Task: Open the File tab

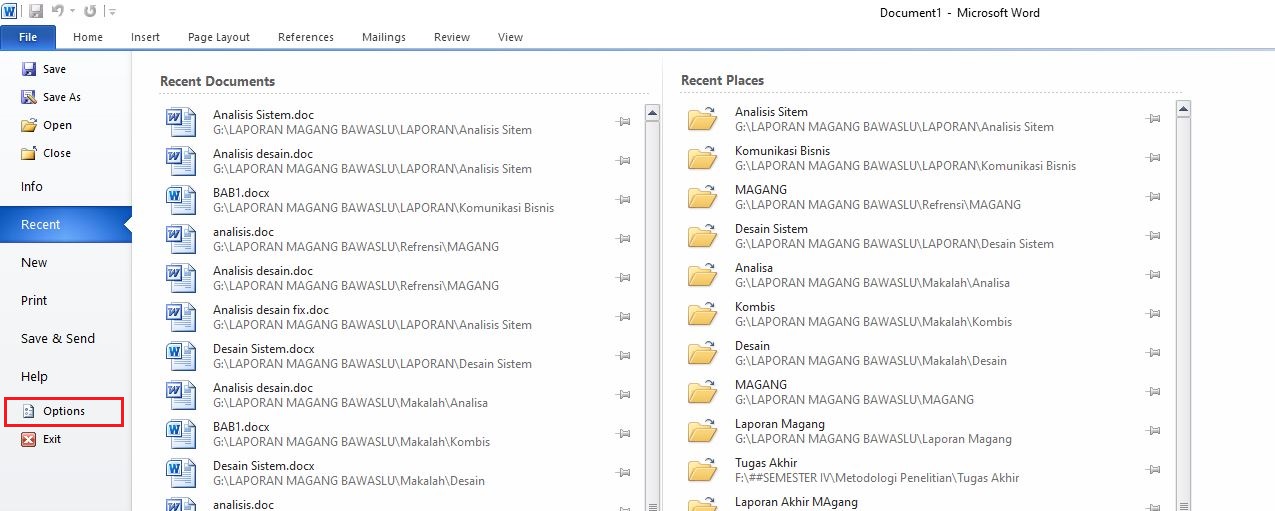Action: coord(28,37)
